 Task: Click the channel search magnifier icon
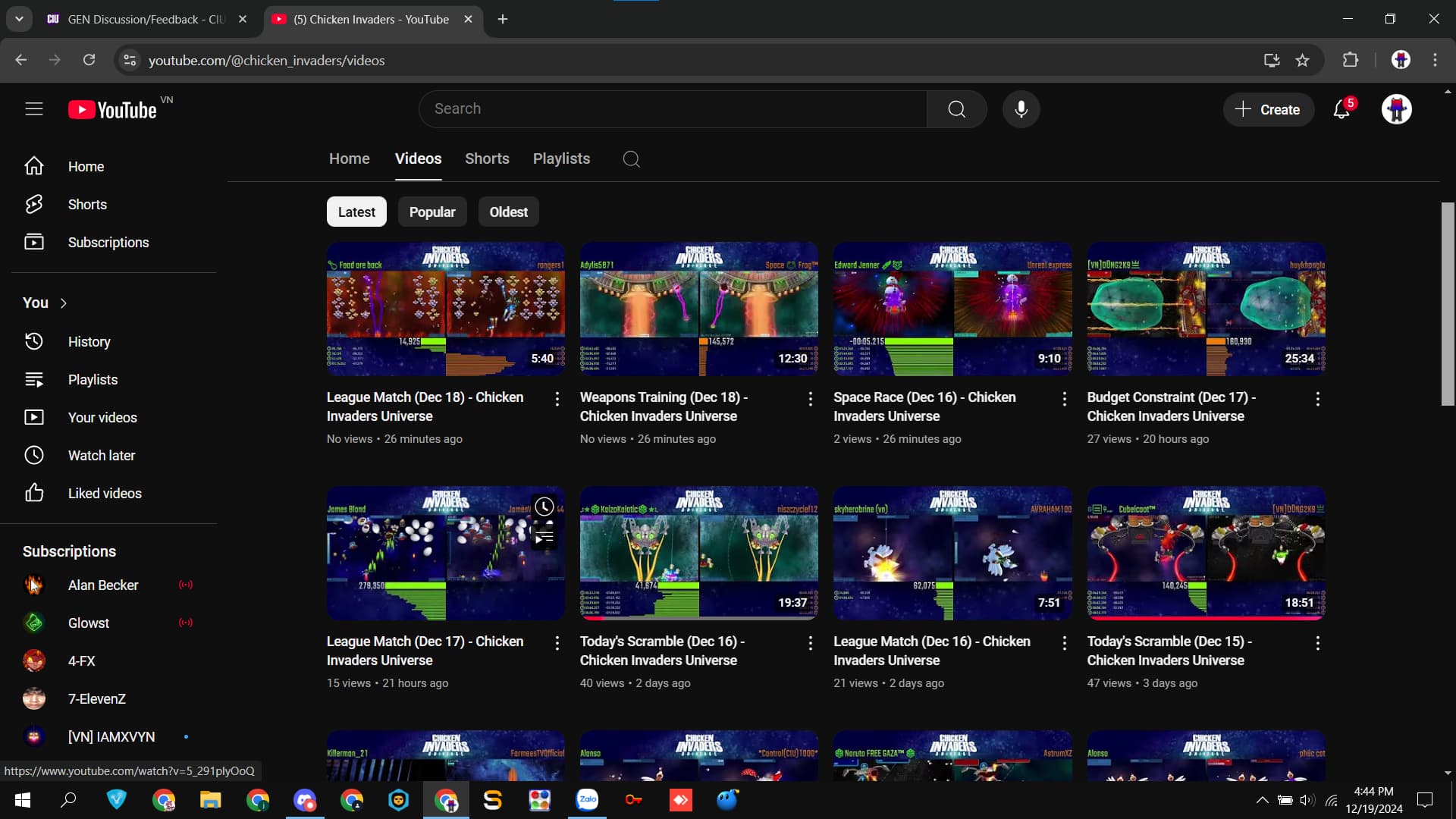click(x=631, y=159)
